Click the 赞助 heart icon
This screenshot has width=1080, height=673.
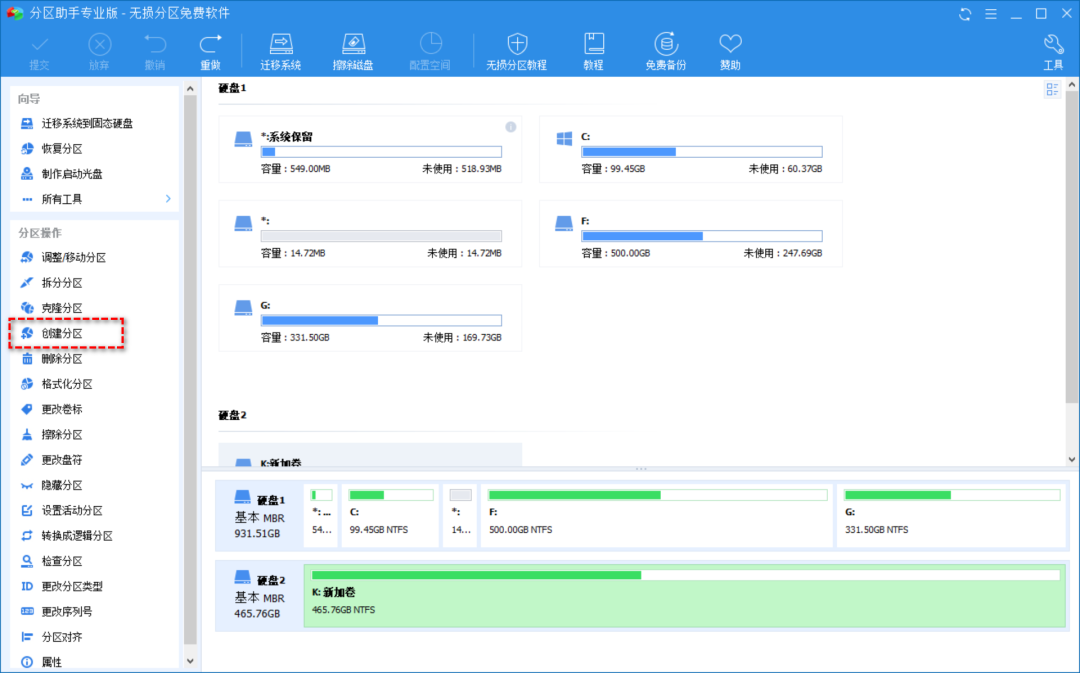pyautogui.click(x=730, y=52)
